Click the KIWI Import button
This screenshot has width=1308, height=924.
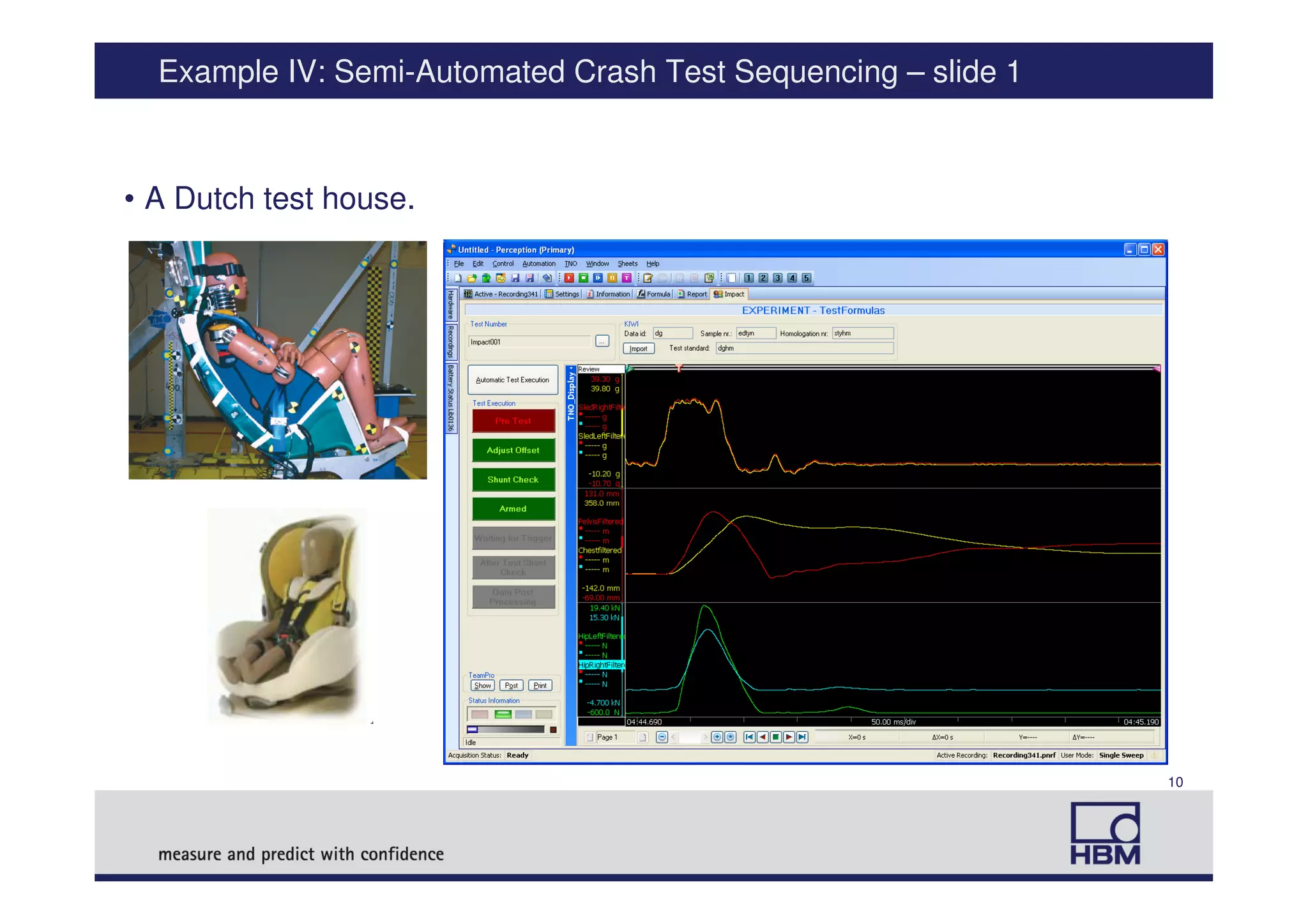(x=638, y=349)
